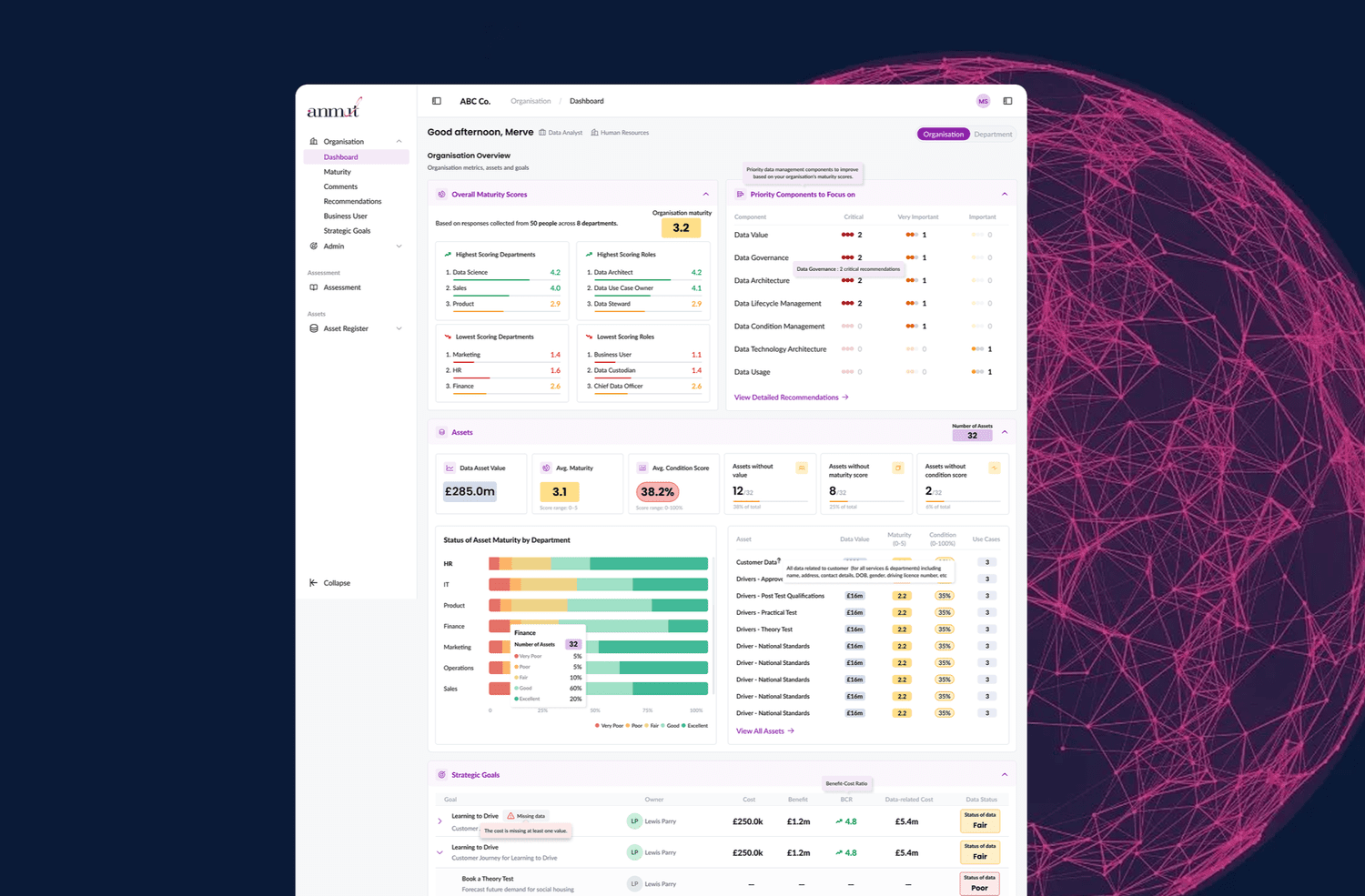This screenshot has height=896, width=1365.
Task: Click the Assessment book icon
Action: [x=314, y=287]
